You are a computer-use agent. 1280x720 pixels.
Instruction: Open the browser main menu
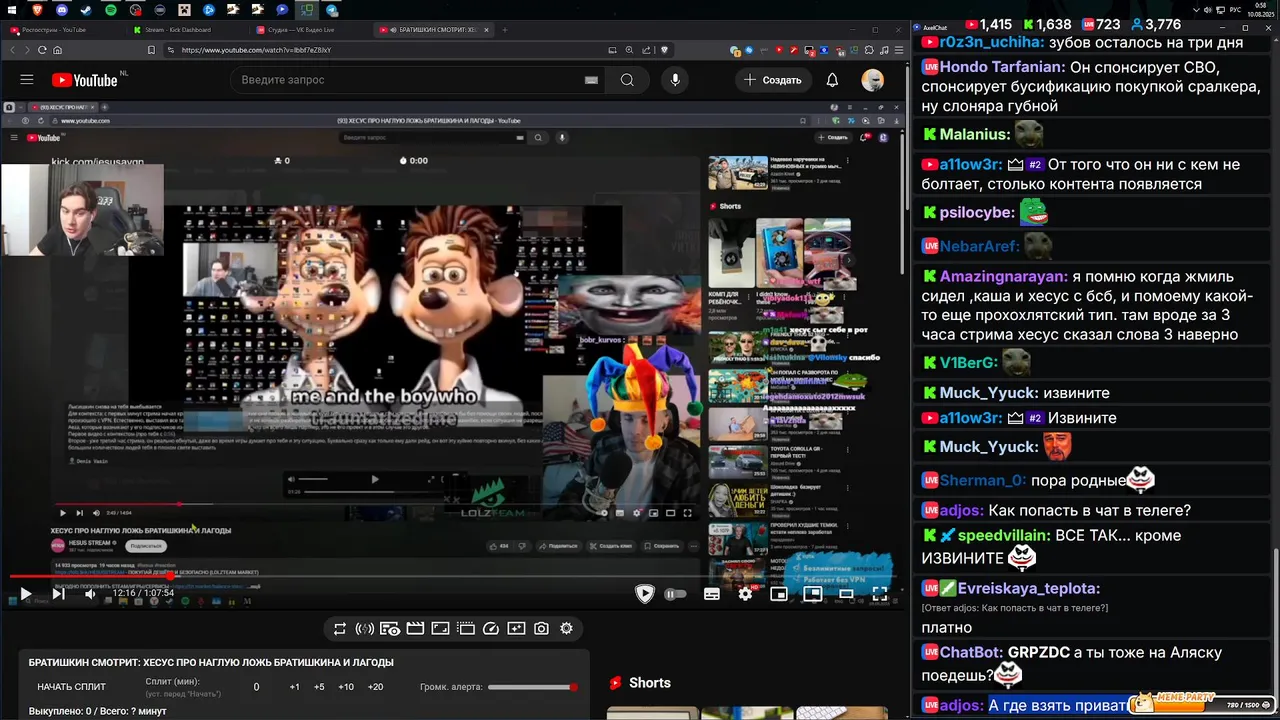pos(899,50)
